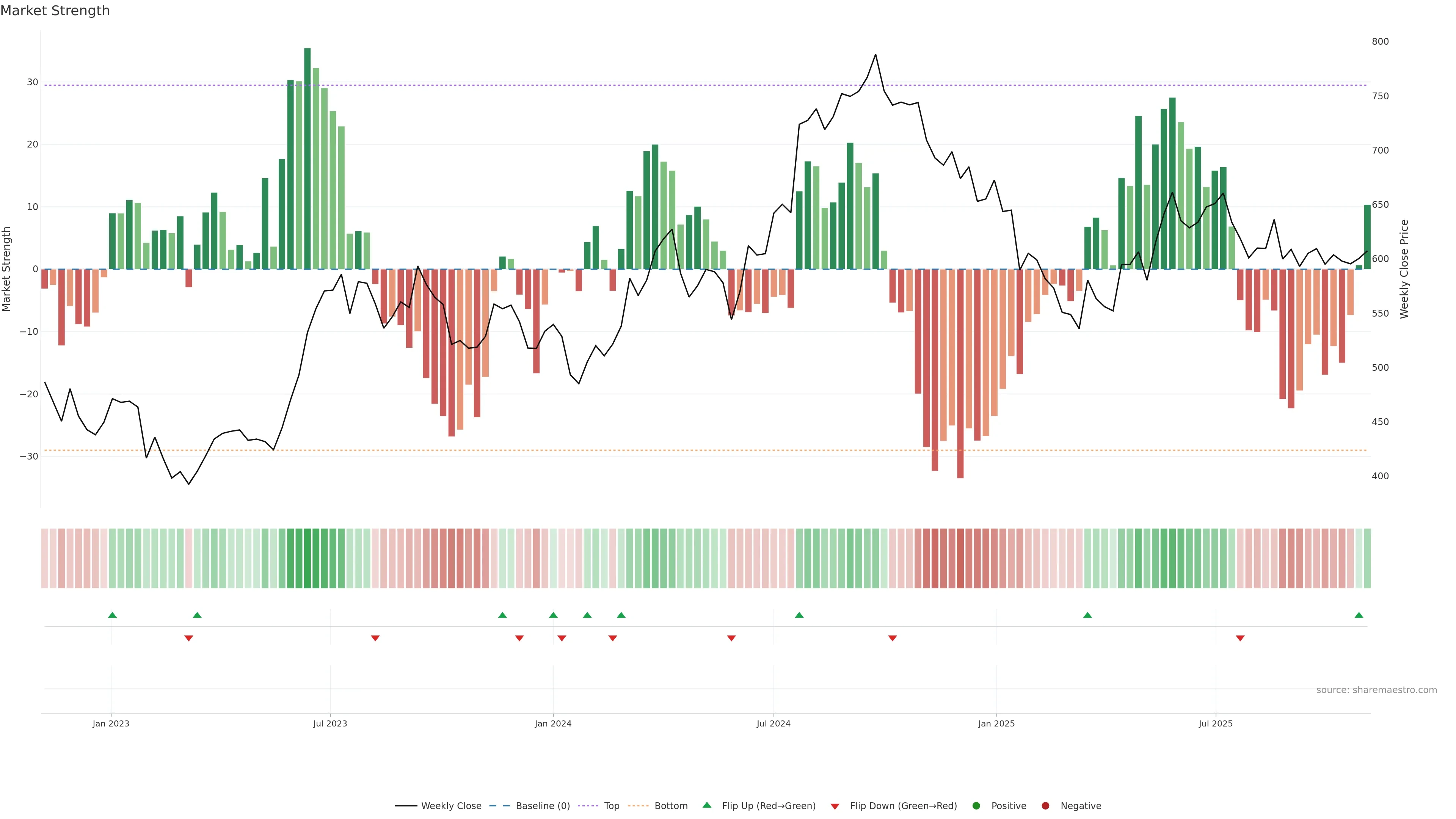Click the tallest green bar near Jul 2023

(308, 158)
